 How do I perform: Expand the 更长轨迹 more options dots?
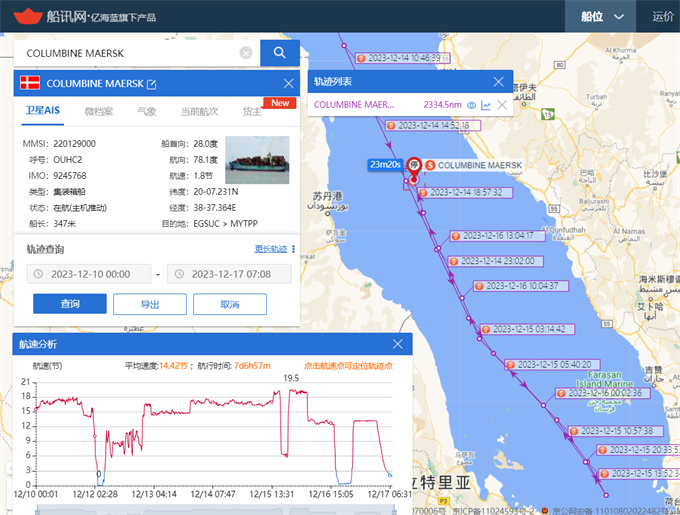click(x=293, y=248)
